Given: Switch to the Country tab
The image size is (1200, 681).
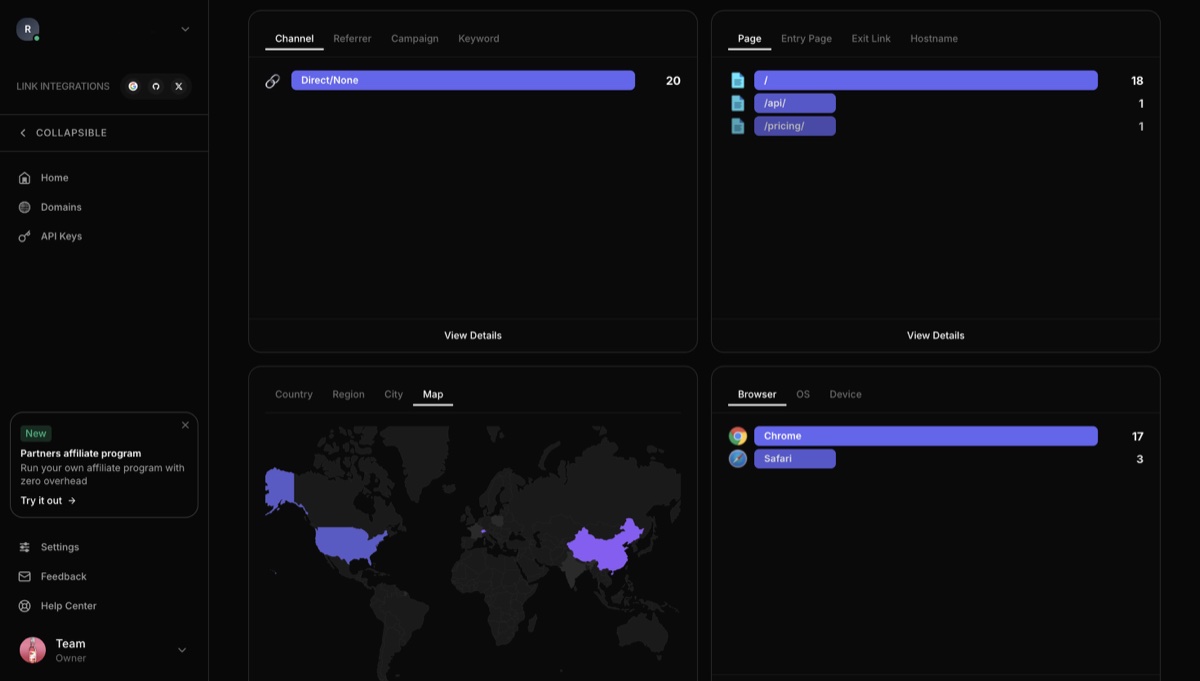Looking at the screenshot, I should tap(293, 394).
